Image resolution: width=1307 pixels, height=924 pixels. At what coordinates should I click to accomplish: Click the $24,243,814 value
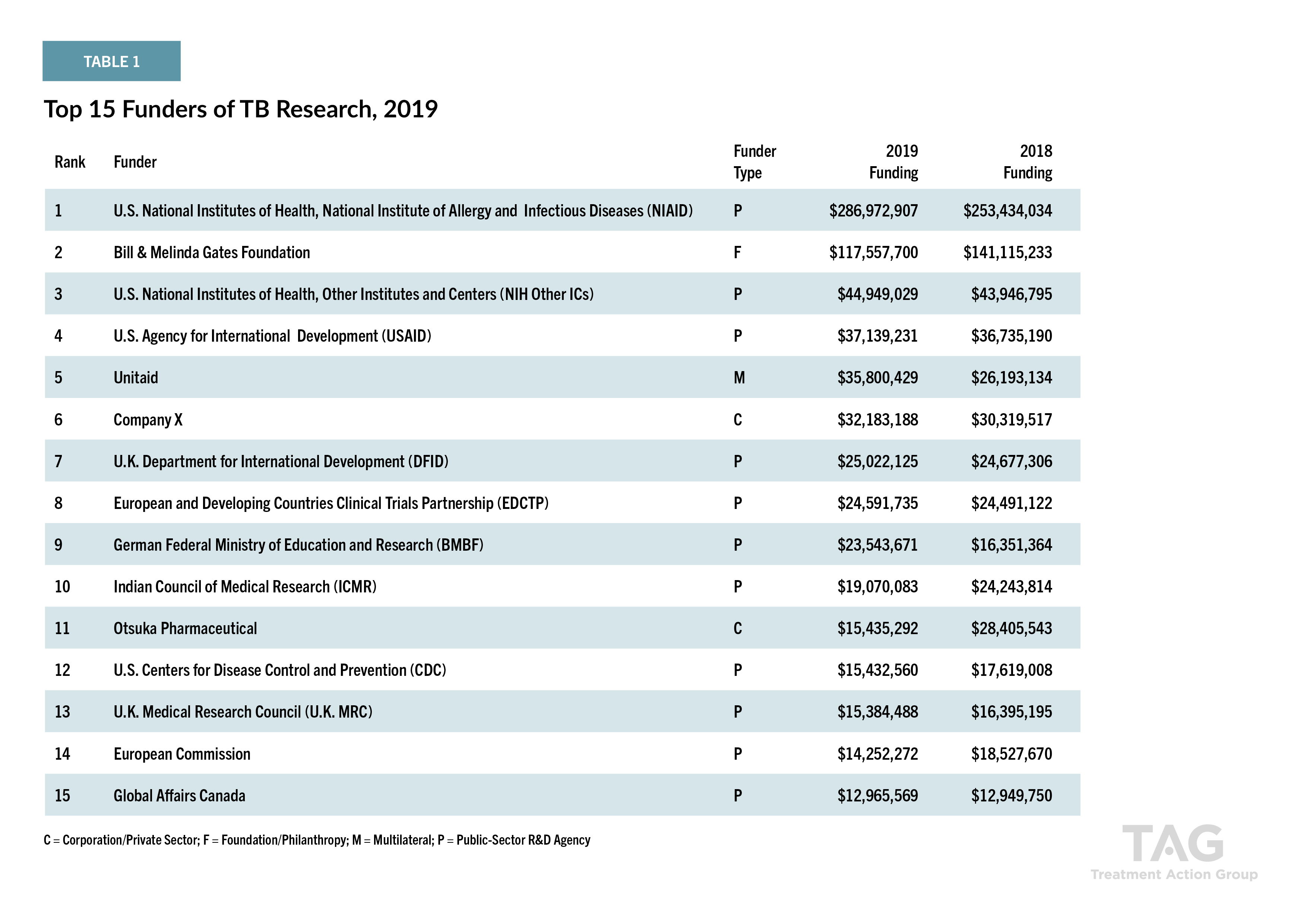[1012, 587]
